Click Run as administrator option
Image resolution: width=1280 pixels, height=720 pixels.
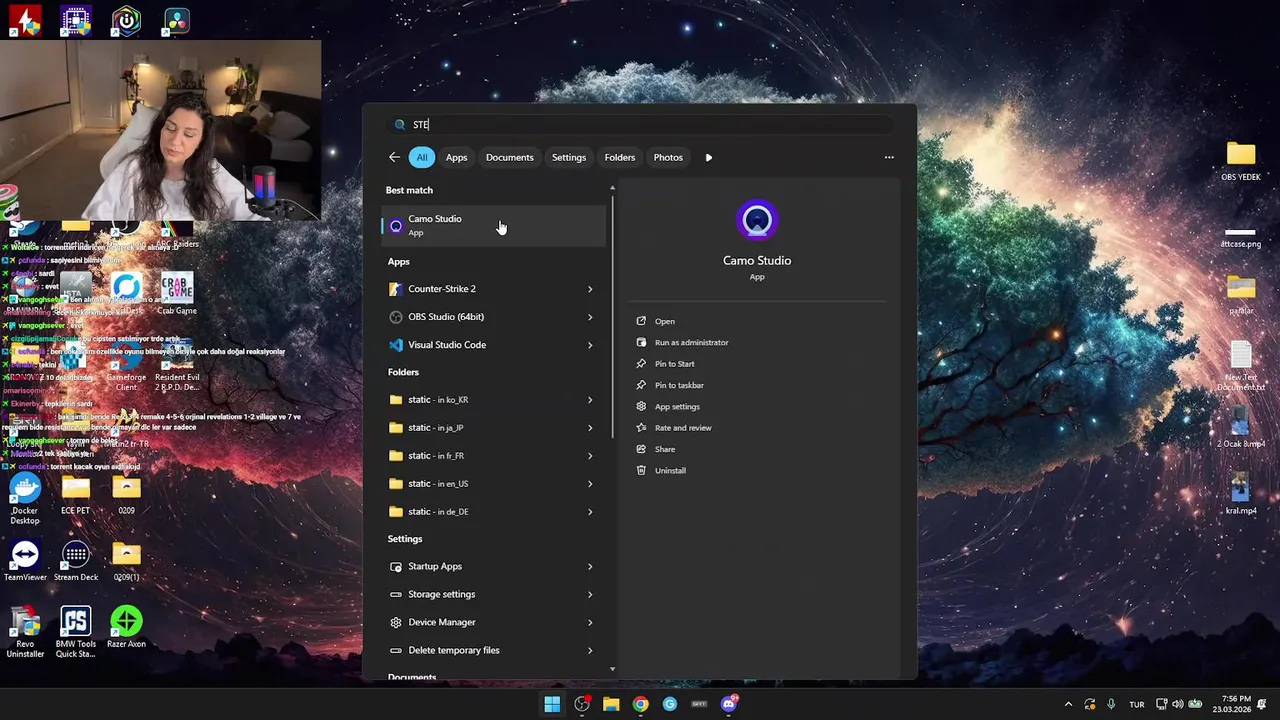691,343
